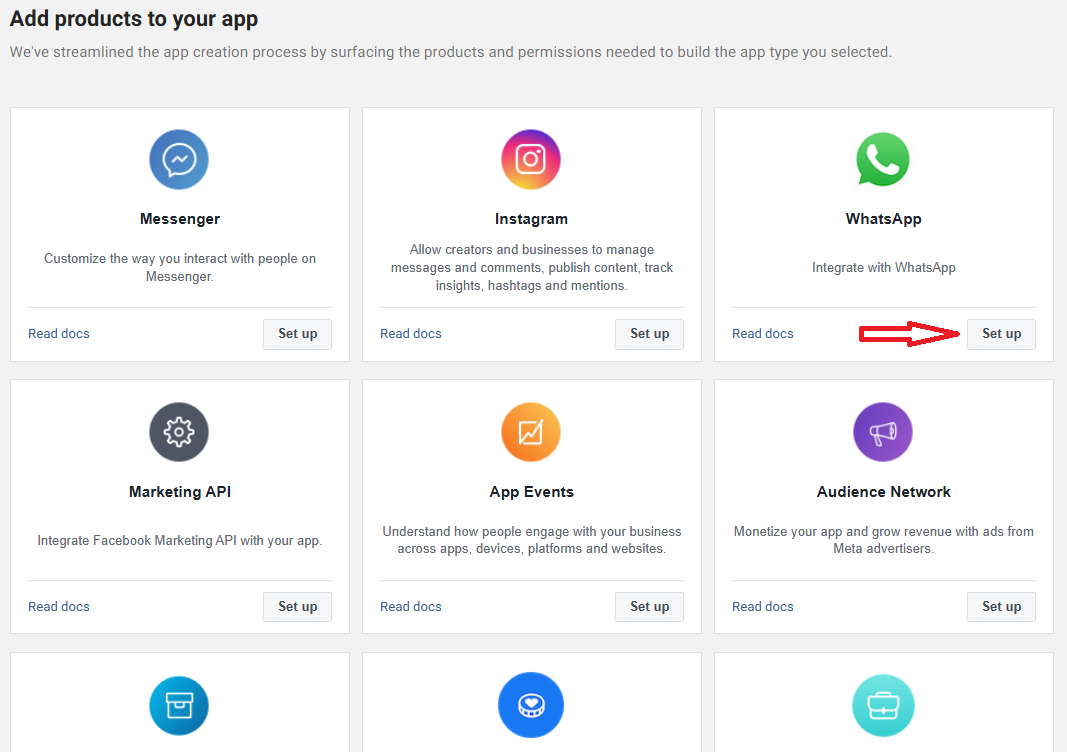This screenshot has width=1067, height=752.
Task: Set up Audience Network product
Action: click(1001, 607)
